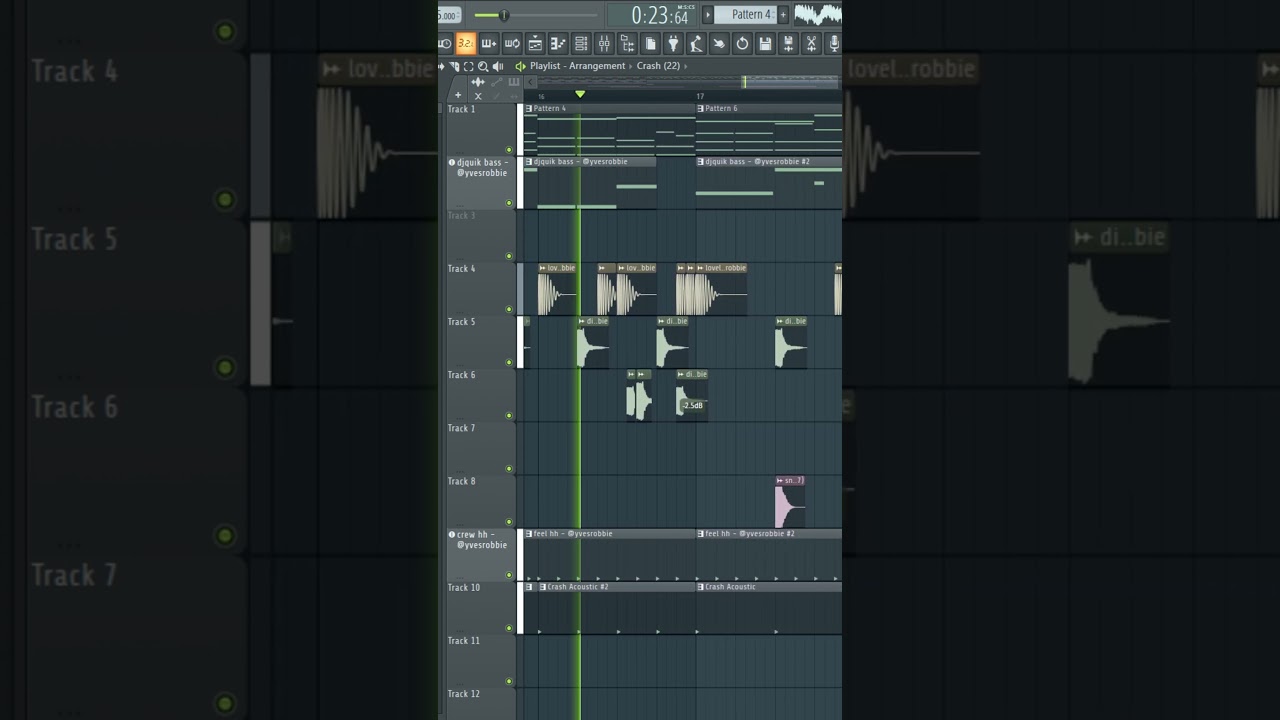This screenshot has height=720, width=1280.
Task: Open menu of feel hh #2 clip
Action: 700,534
